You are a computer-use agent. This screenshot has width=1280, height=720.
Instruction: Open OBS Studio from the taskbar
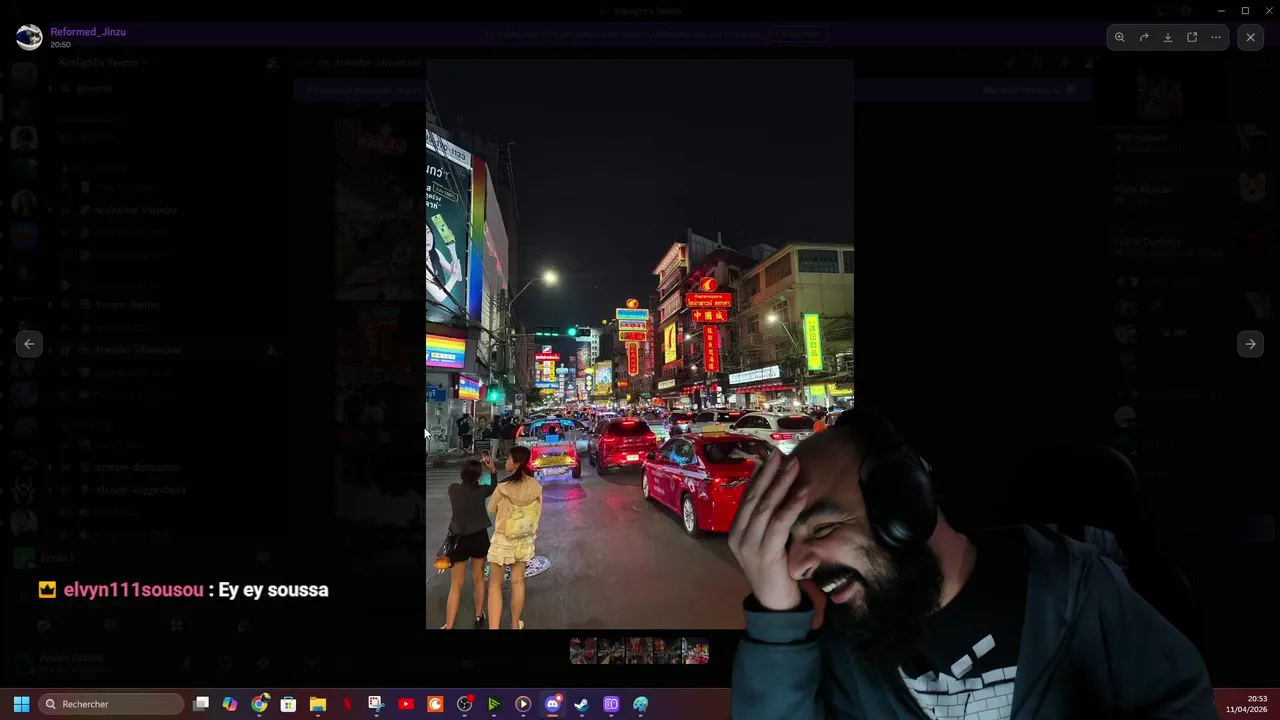[464, 704]
